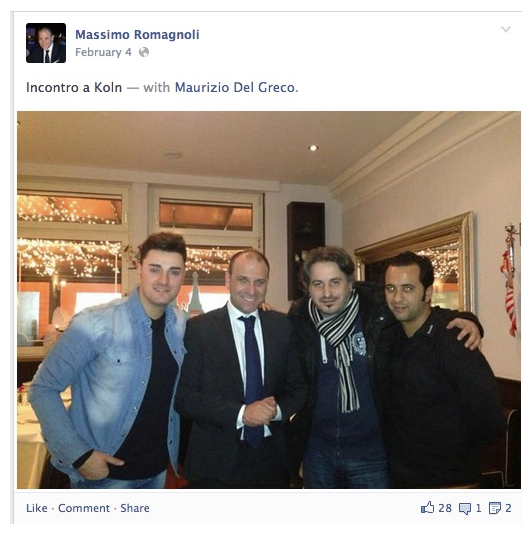Click the man in suit and blue tie
532x537 pixels.
point(240,368)
